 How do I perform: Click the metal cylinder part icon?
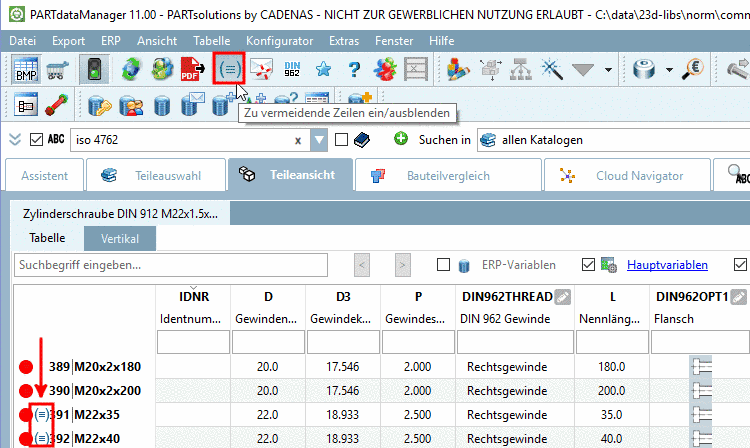[x=644, y=70]
